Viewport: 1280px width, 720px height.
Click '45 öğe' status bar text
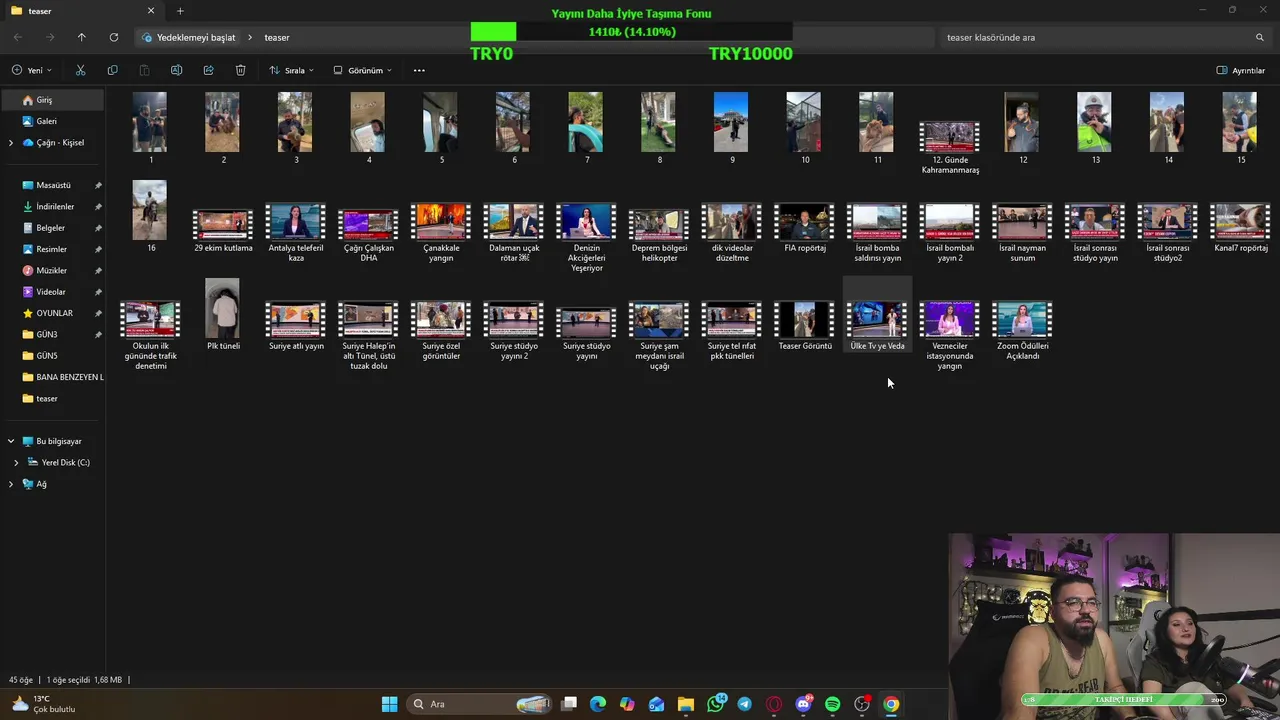(21, 680)
